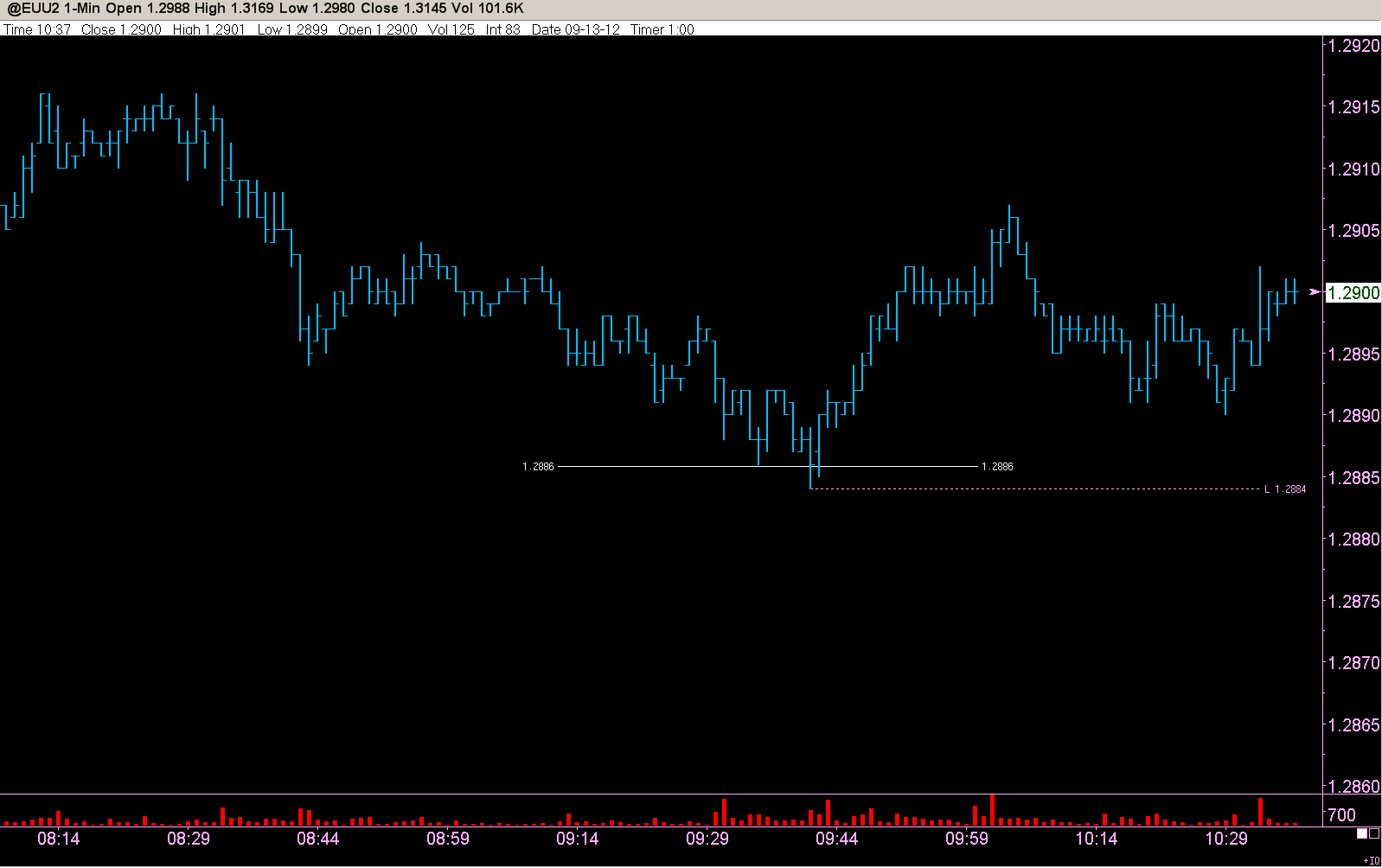
Task: Click the 1-Min interval in the title
Action: (x=82, y=9)
